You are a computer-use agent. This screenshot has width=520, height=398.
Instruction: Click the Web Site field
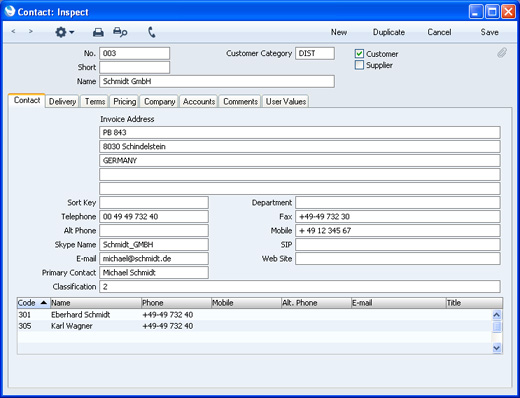[x=398, y=258]
